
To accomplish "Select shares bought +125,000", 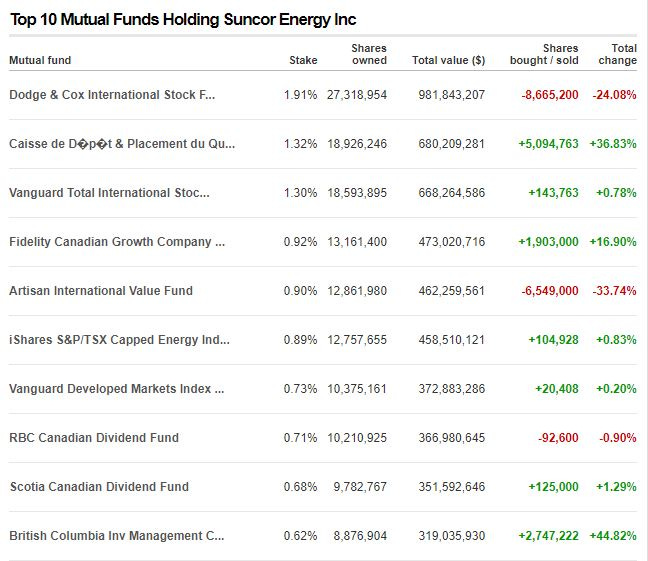I will click(x=553, y=487).
